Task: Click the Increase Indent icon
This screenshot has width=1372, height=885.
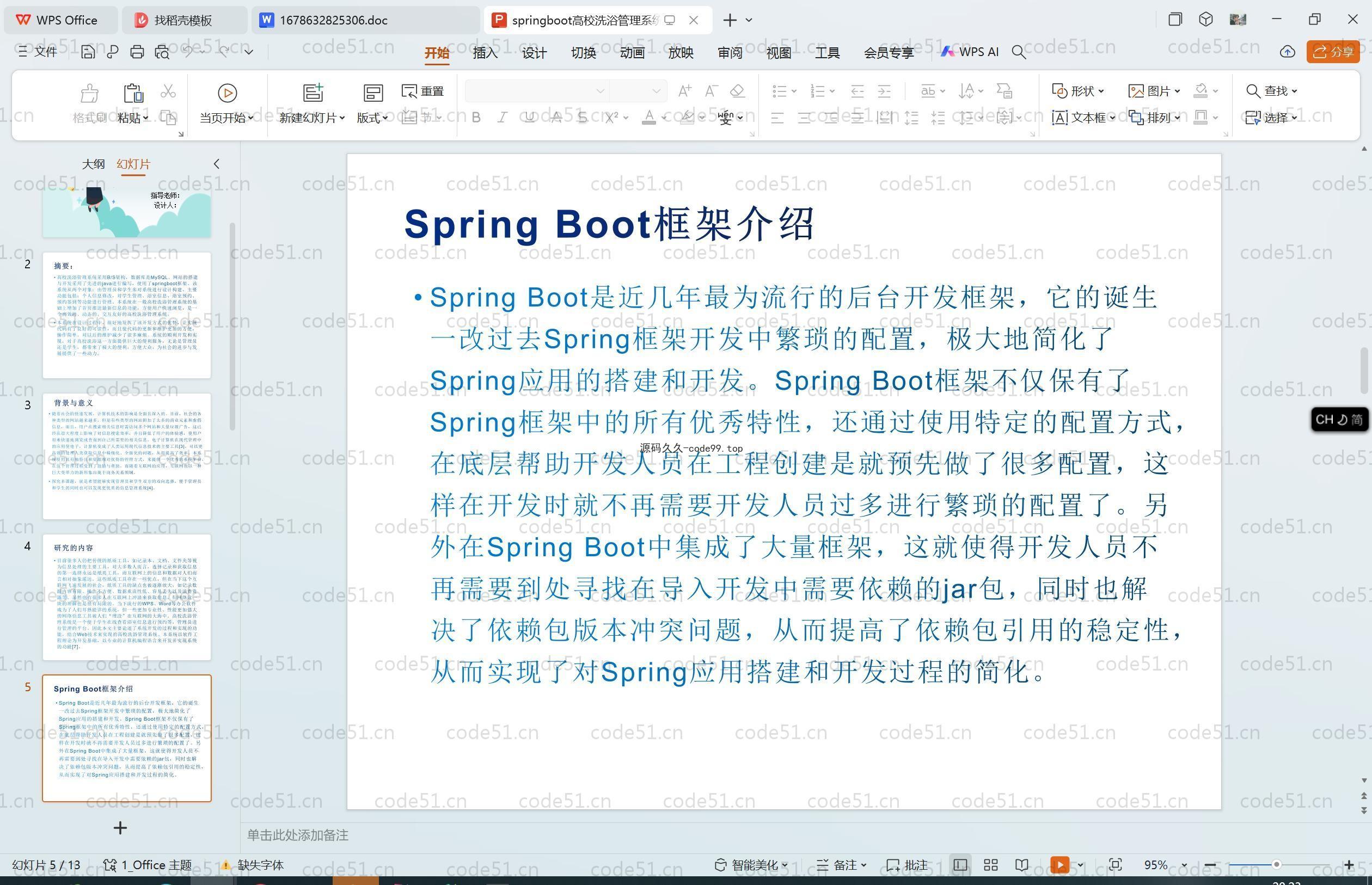Action: pyautogui.click(x=884, y=91)
